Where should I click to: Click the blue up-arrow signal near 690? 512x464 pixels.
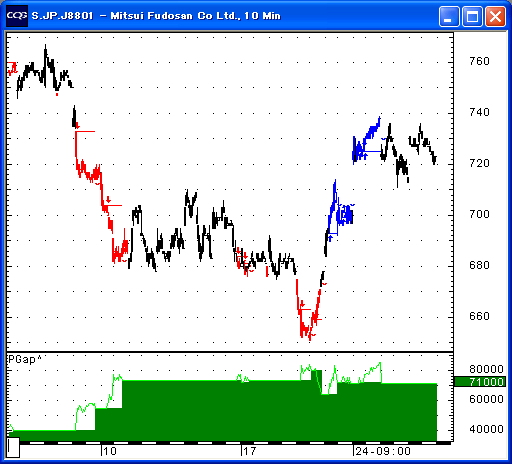pos(330,238)
